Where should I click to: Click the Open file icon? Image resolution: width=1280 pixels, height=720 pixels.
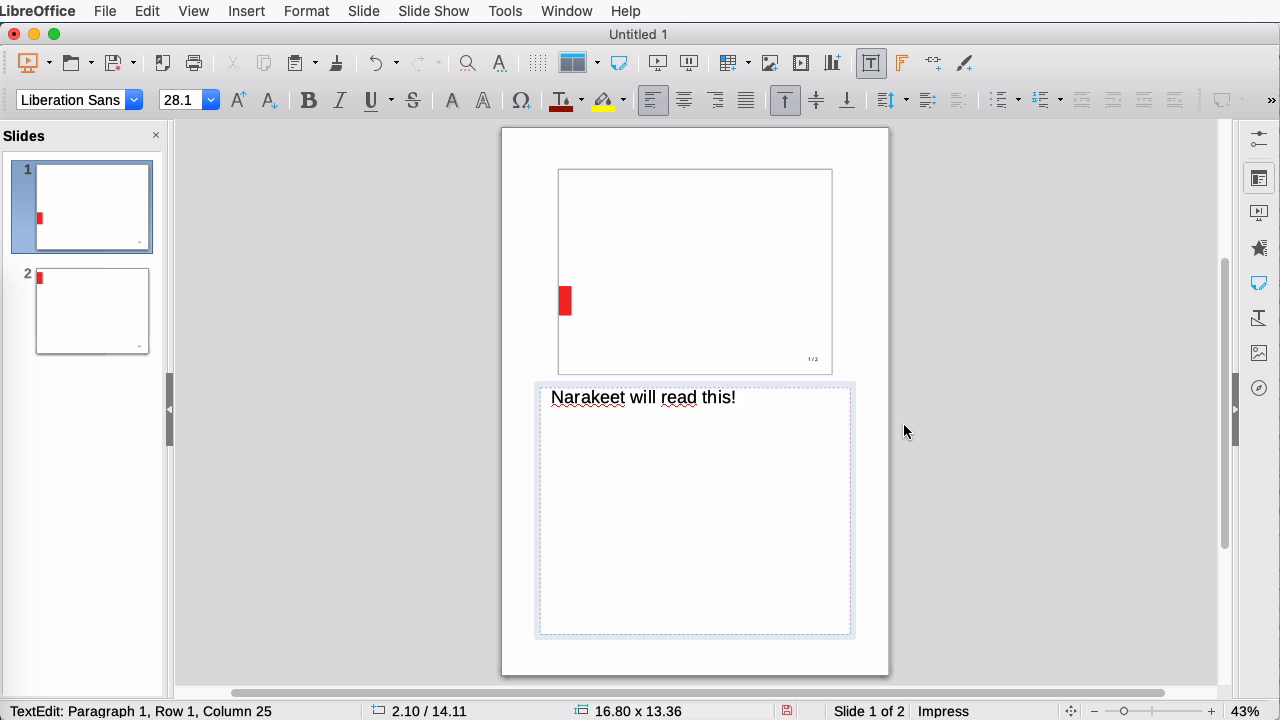click(x=71, y=63)
